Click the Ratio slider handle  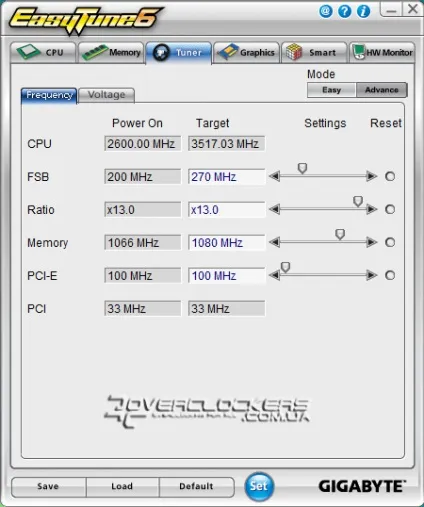pyautogui.click(x=358, y=201)
